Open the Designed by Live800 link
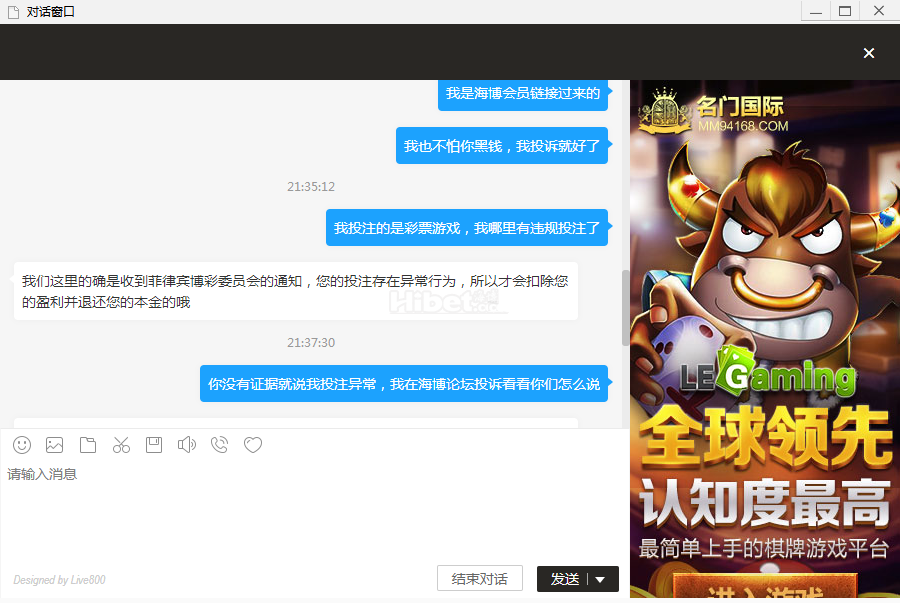Screen dimensions: 900x603 (59, 580)
